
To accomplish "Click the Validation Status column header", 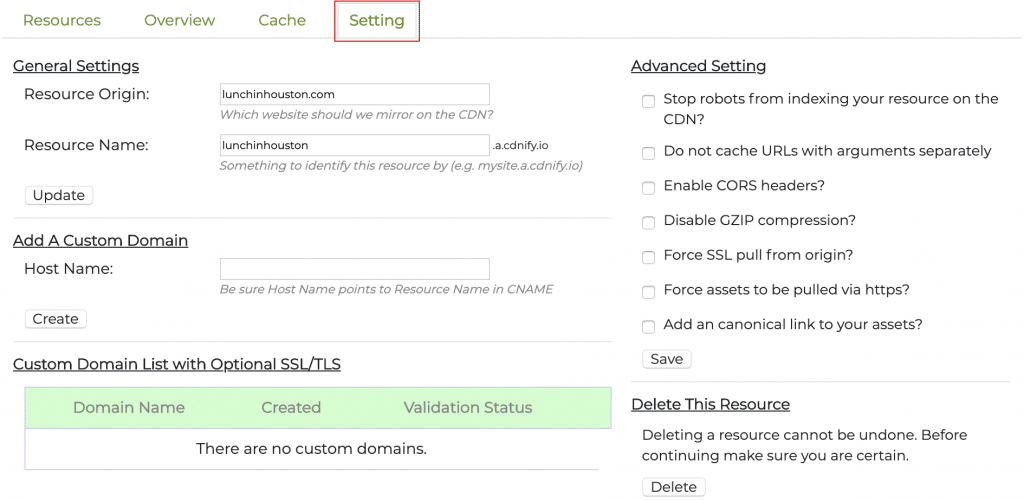I will point(467,408).
